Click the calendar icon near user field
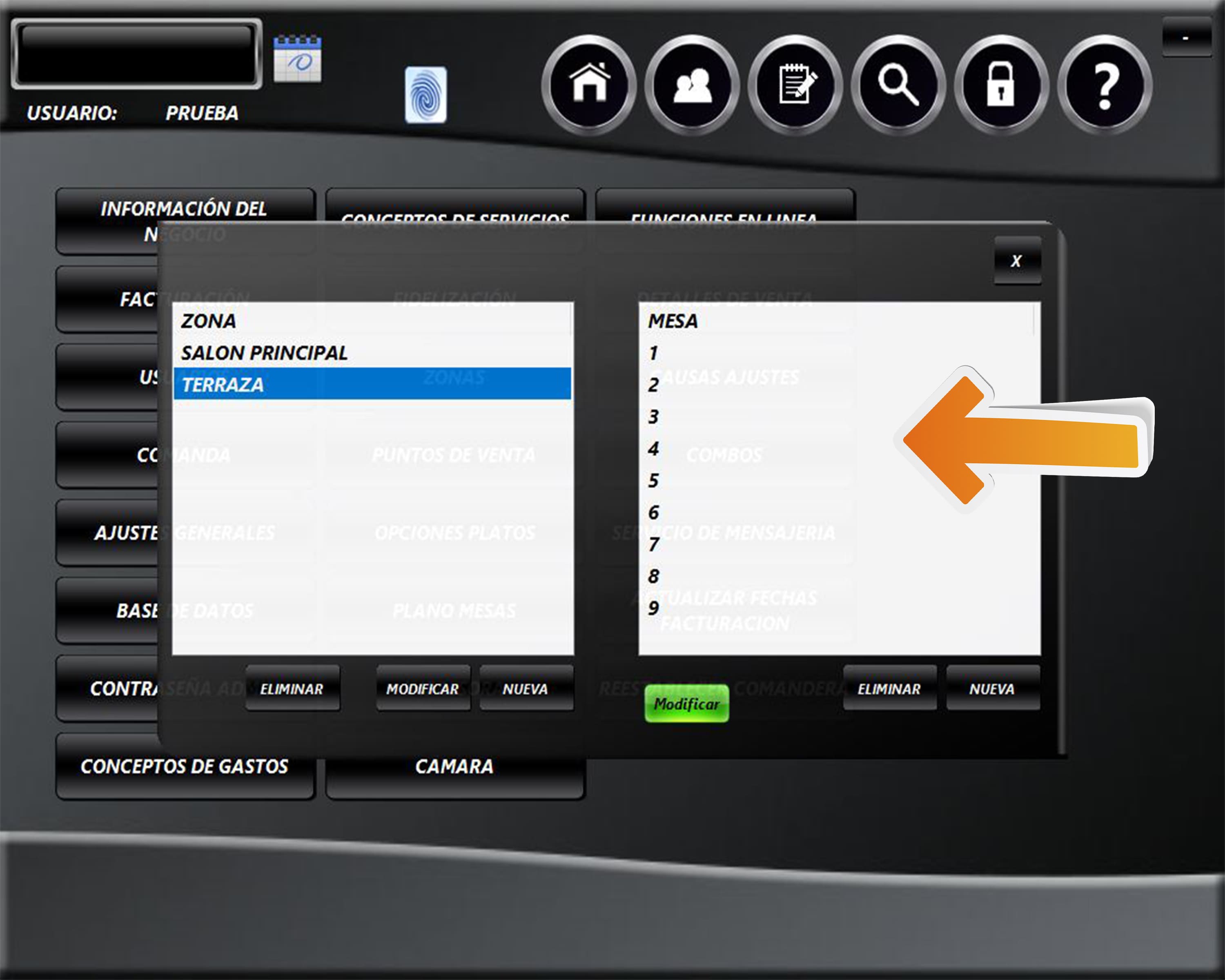 click(297, 58)
